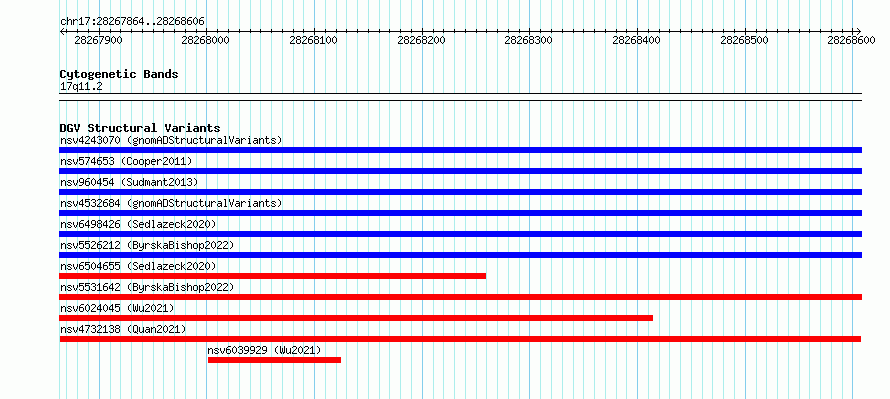Open variant nsv574653 (Cooper2011) label
The height and width of the screenshot is (399, 890).
(x=126, y=161)
